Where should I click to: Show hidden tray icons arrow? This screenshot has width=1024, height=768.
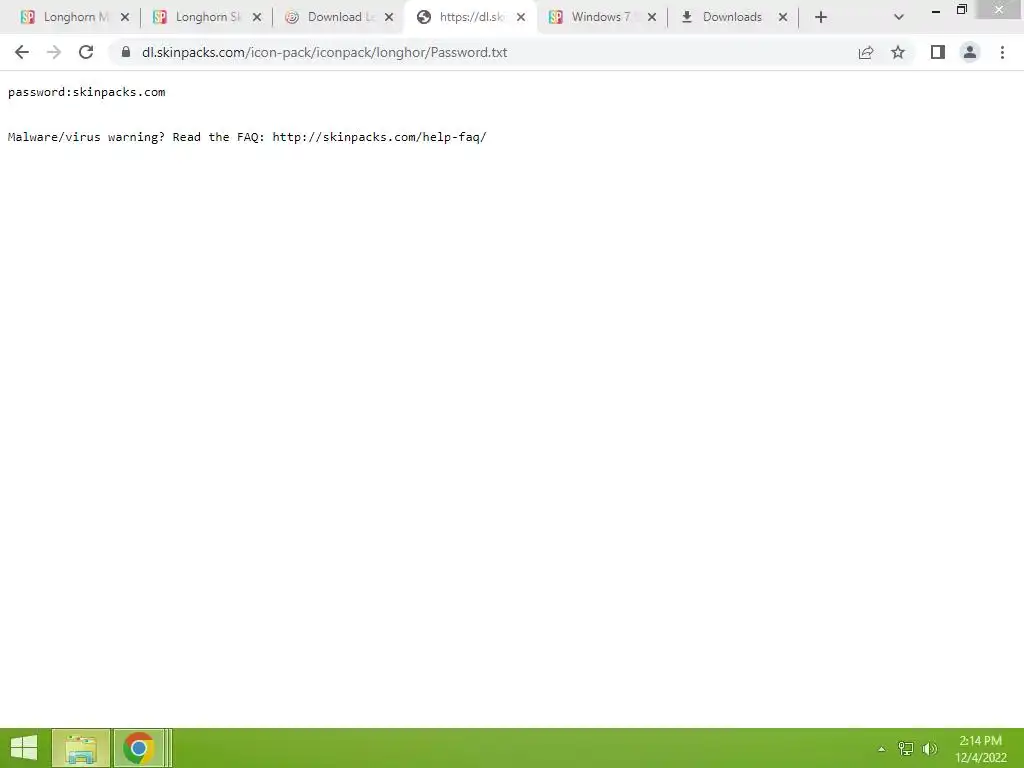pyautogui.click(x=882, y=749)
